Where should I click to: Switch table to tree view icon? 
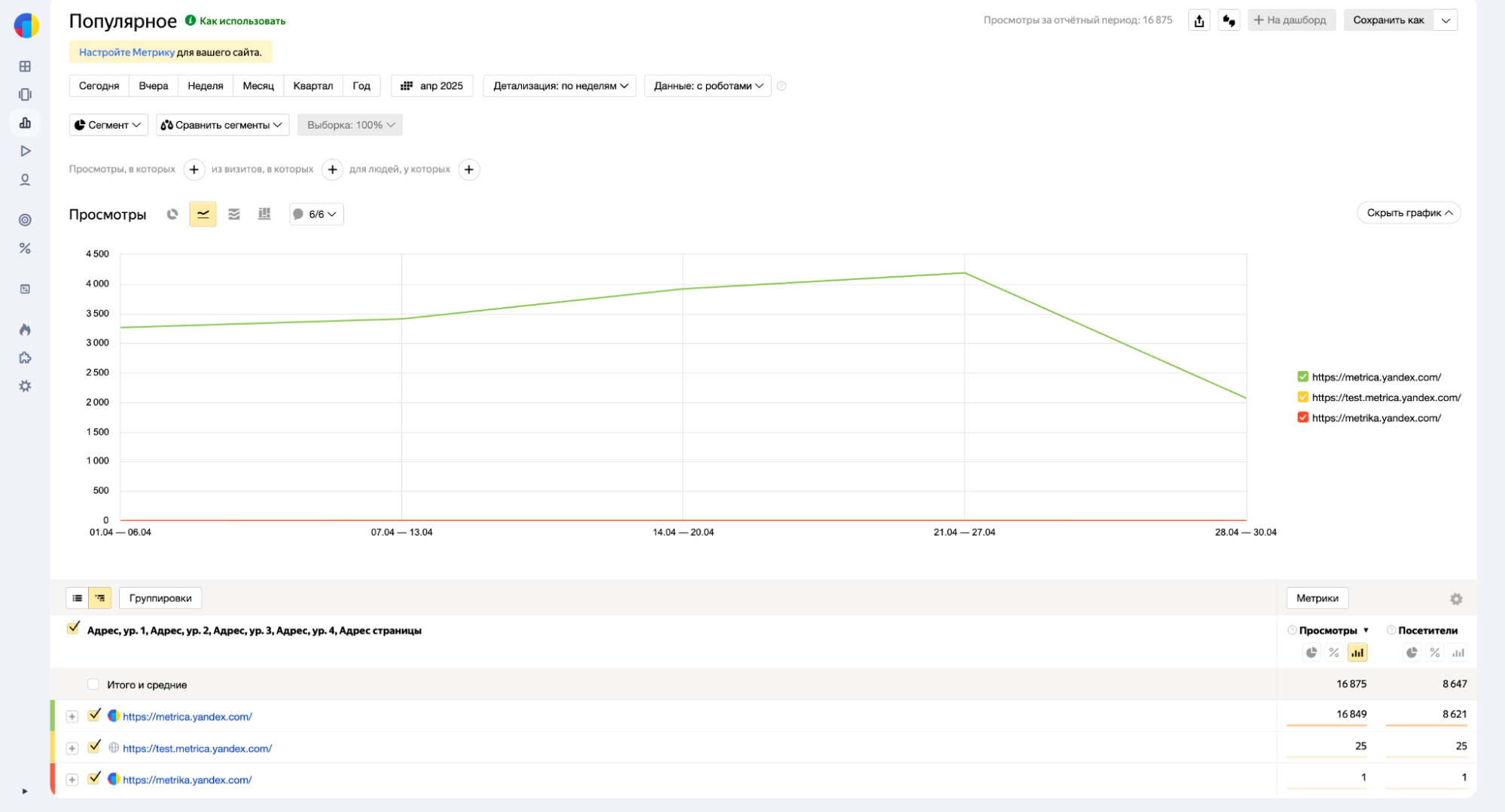coord(100,598)
